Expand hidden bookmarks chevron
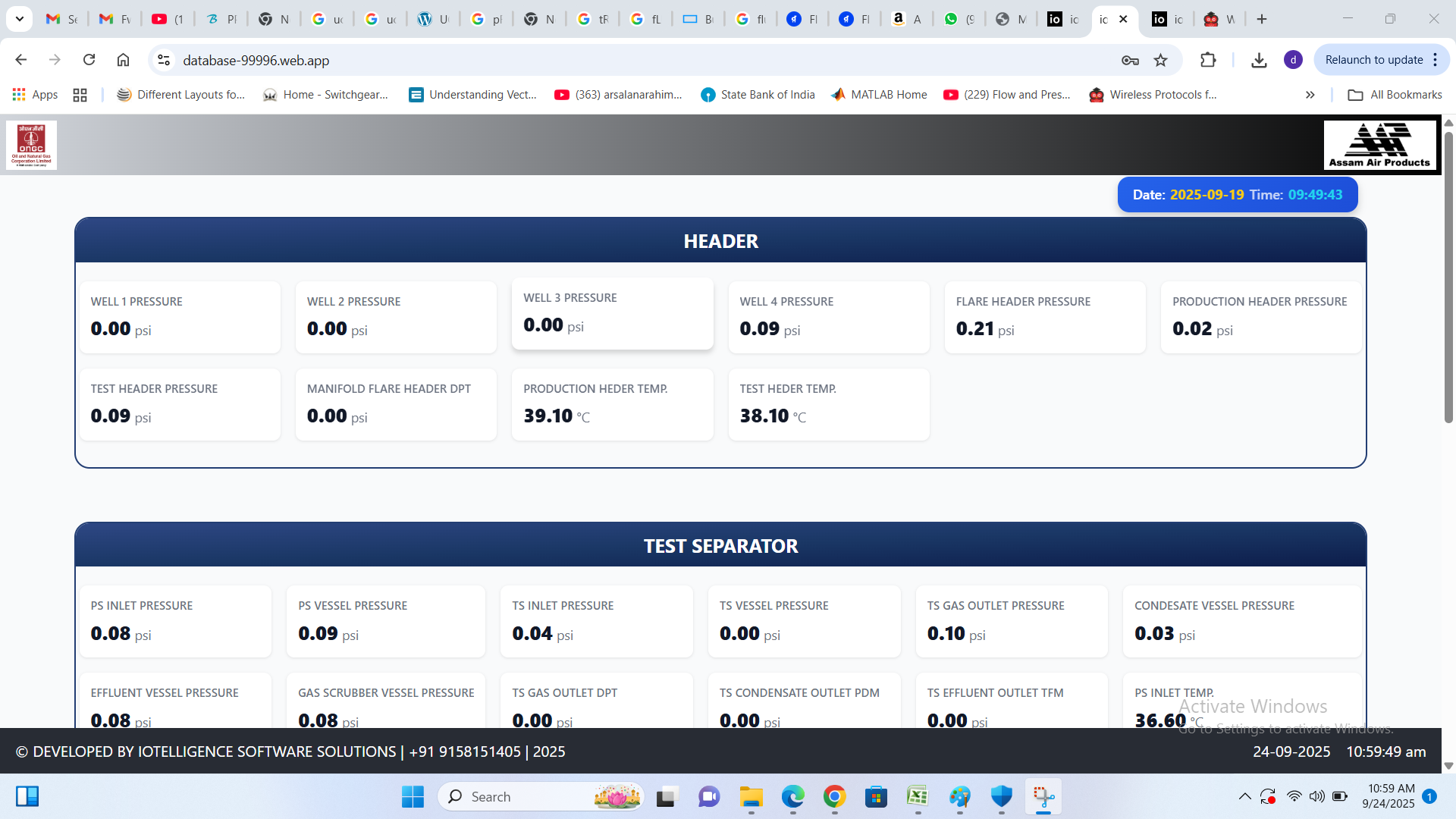Screen dimensions: 1456x819 pyautogui.click(x=1310, y=95)
